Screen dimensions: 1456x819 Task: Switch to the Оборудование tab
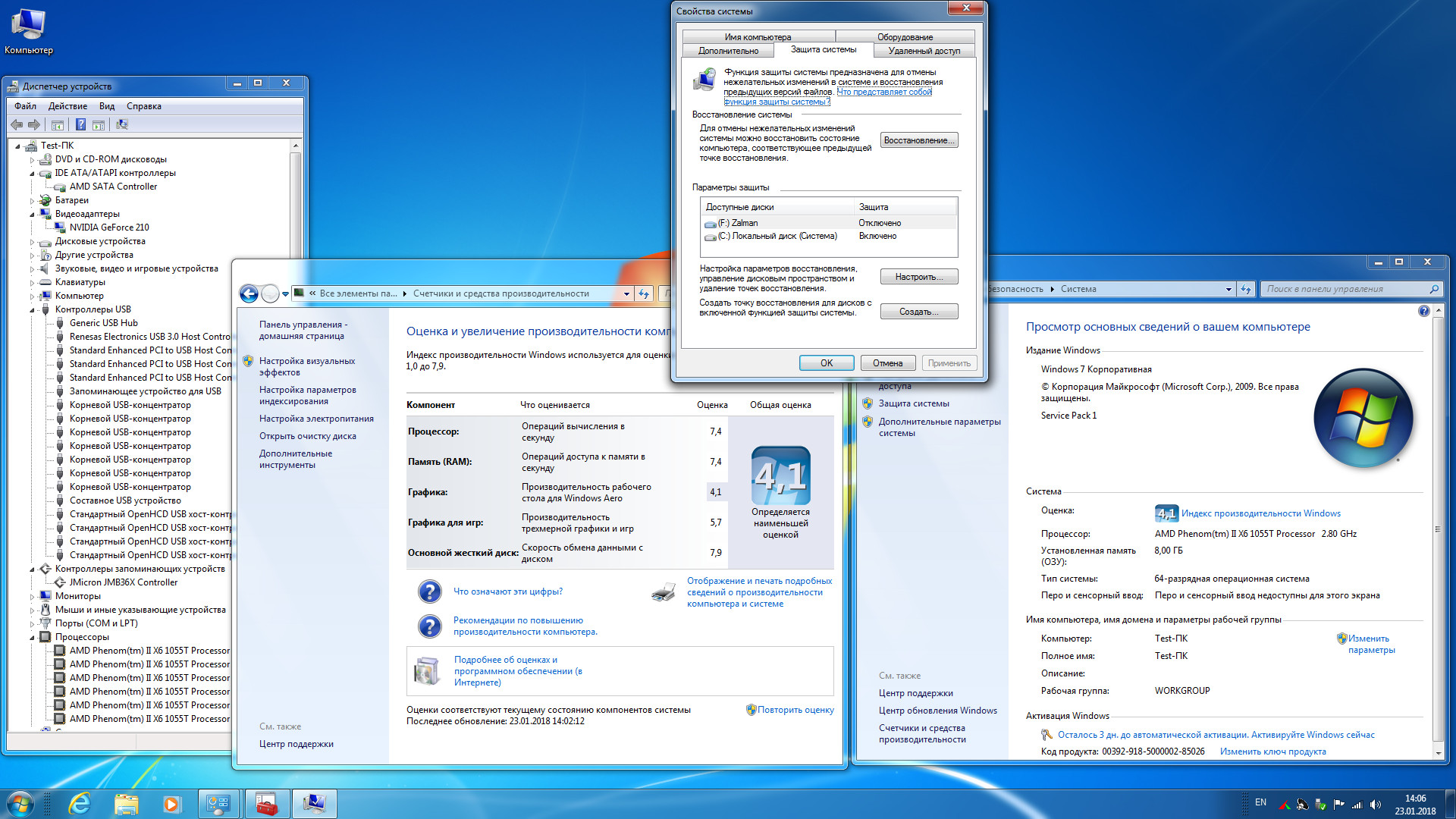click(905, 36)
